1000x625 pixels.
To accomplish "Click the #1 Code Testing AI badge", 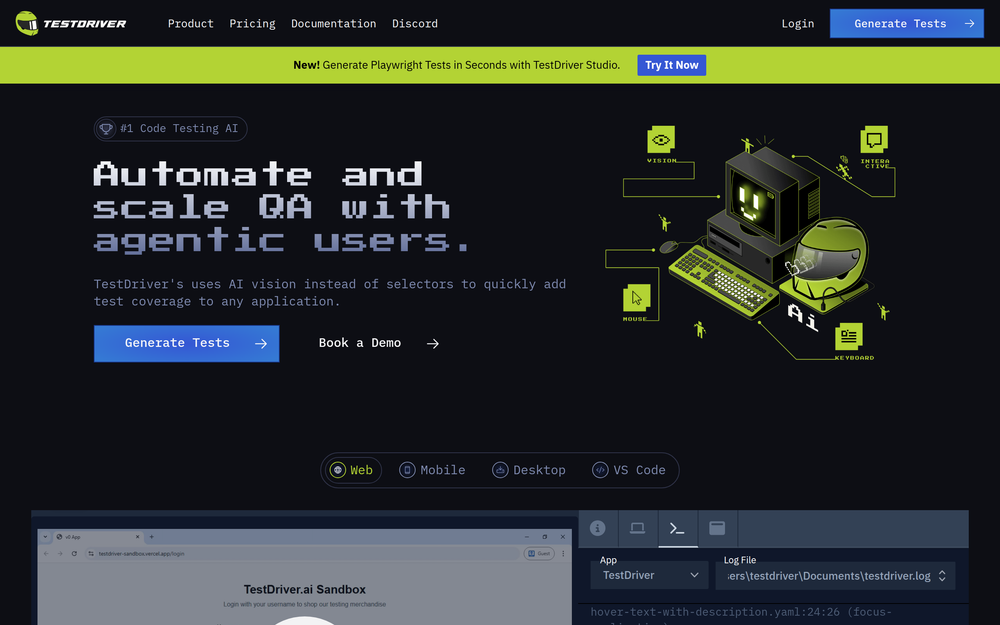I will tap(170, 129).
